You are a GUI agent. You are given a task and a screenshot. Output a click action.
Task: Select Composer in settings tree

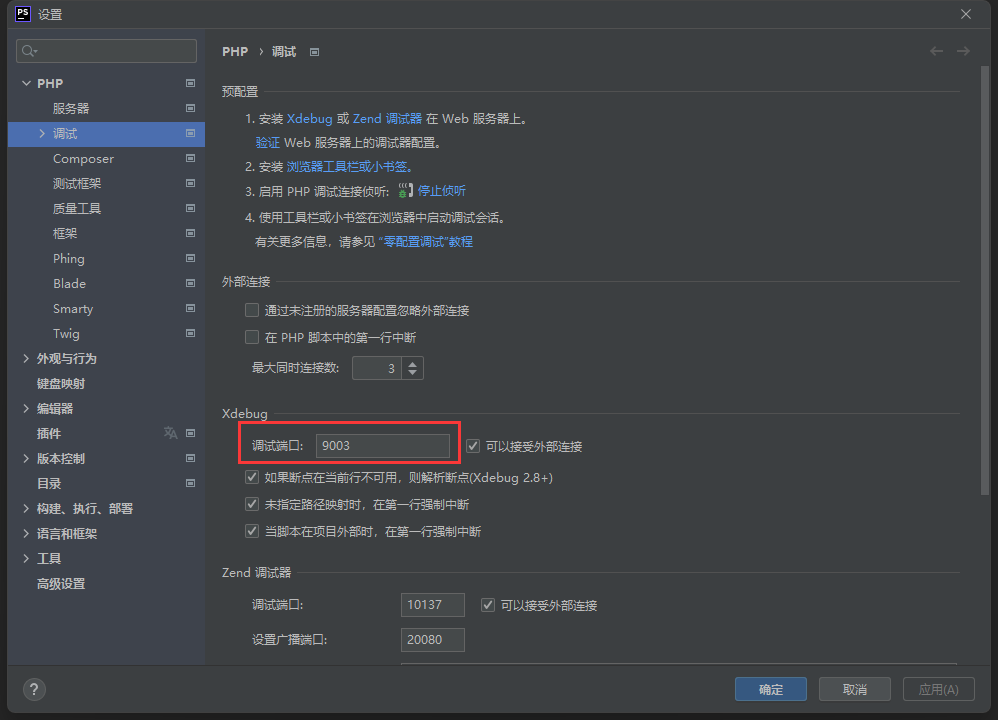(x=83, y=159)
